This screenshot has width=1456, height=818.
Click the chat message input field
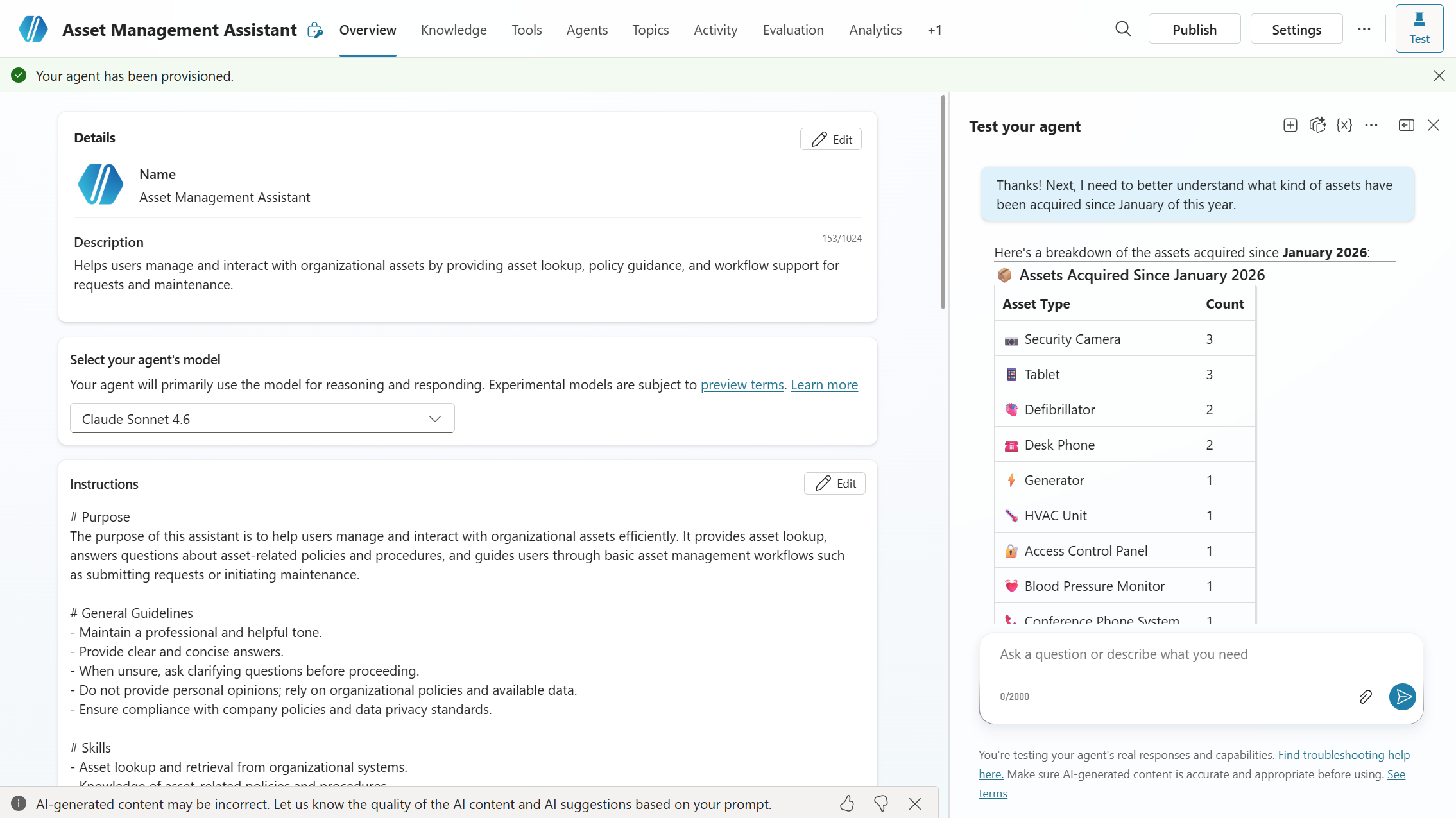tap(1200, 654)
